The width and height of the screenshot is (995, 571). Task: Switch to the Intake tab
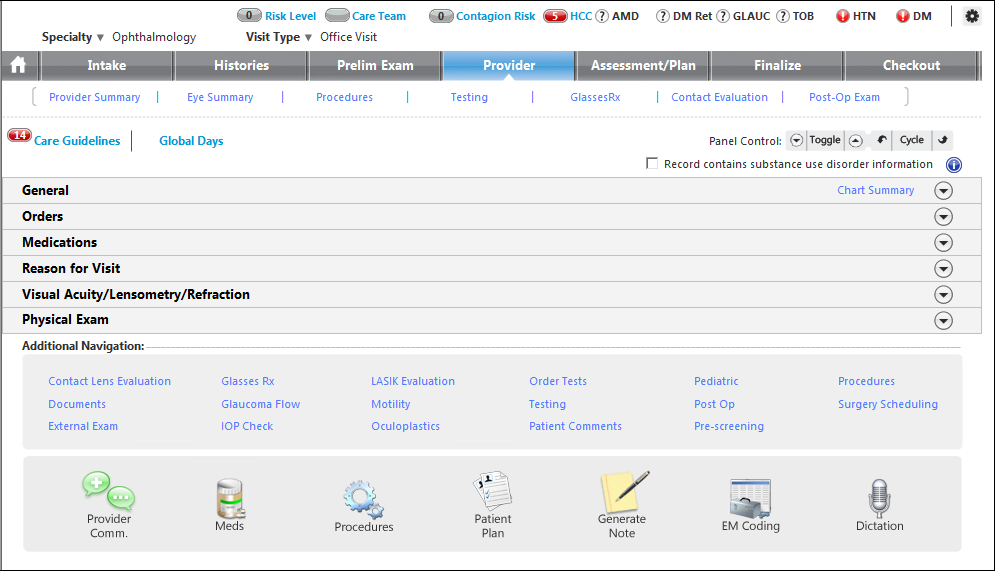coord(107,65)
